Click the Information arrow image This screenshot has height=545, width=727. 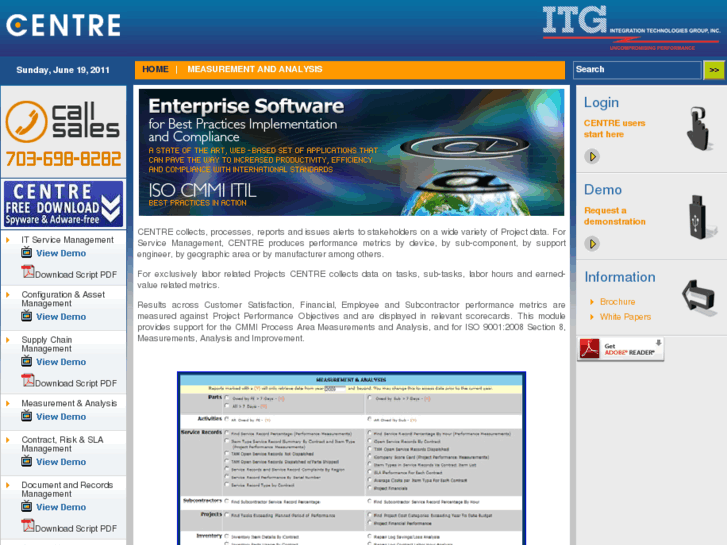click(699, 296)
